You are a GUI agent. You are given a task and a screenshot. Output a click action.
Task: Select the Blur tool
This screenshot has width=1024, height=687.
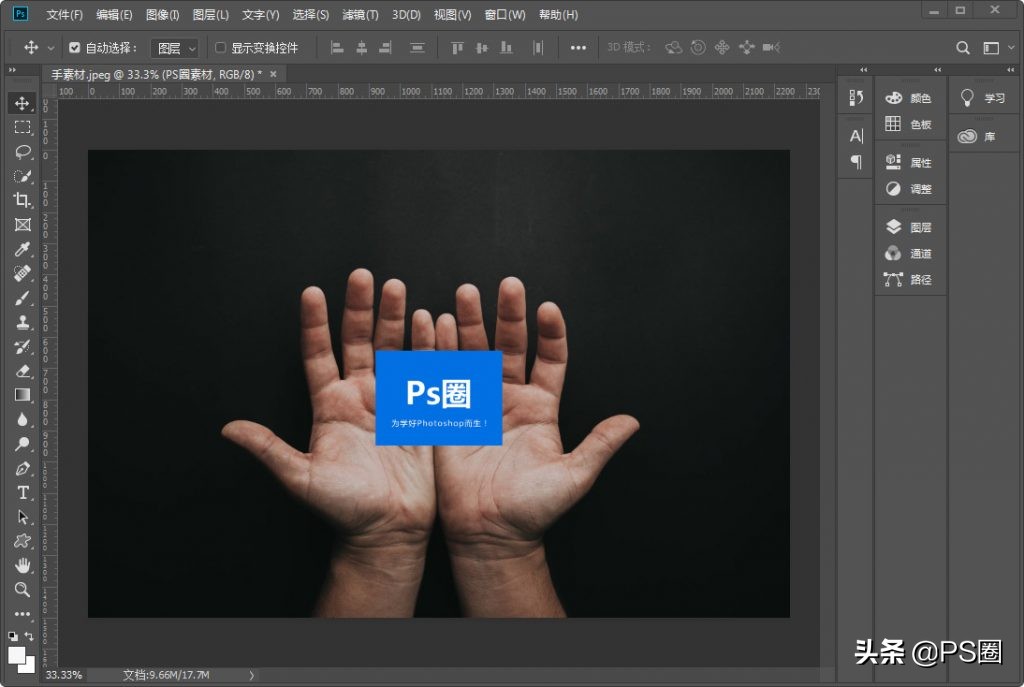(22, 420)
